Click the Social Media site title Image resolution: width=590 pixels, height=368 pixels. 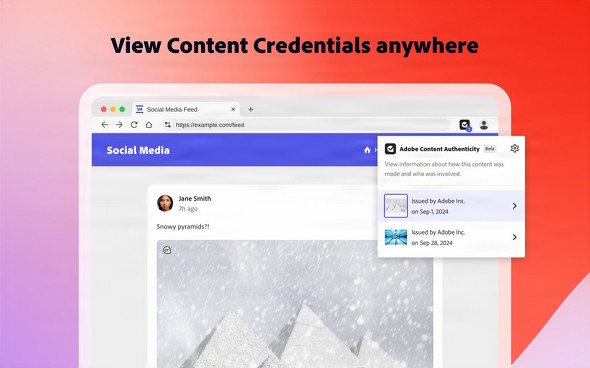tap(138, 151)
